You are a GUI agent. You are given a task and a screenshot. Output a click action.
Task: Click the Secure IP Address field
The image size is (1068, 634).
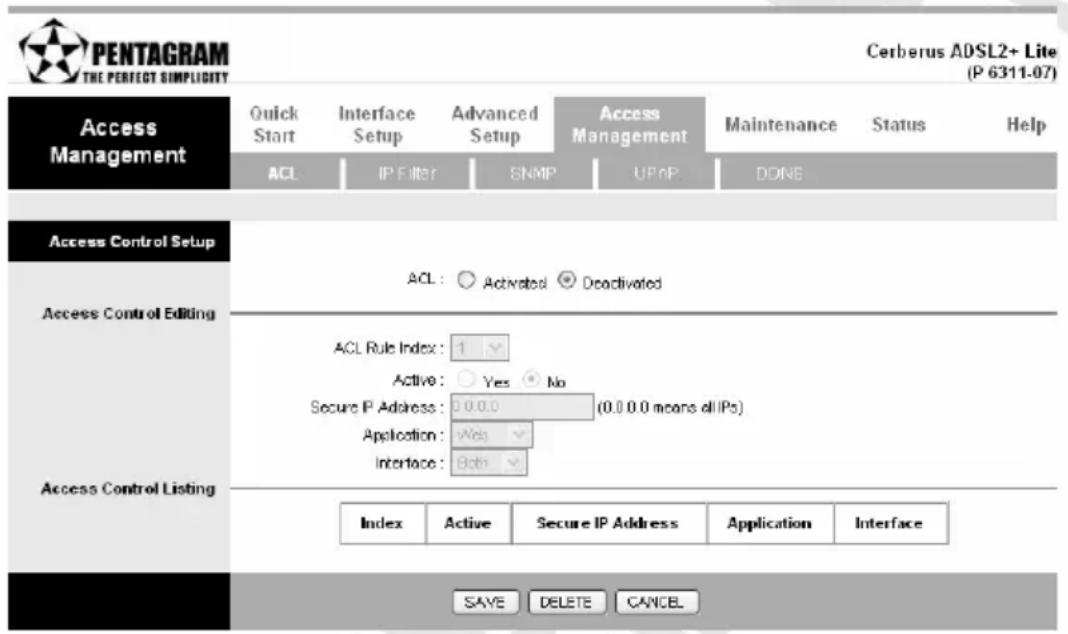point(522,407)
